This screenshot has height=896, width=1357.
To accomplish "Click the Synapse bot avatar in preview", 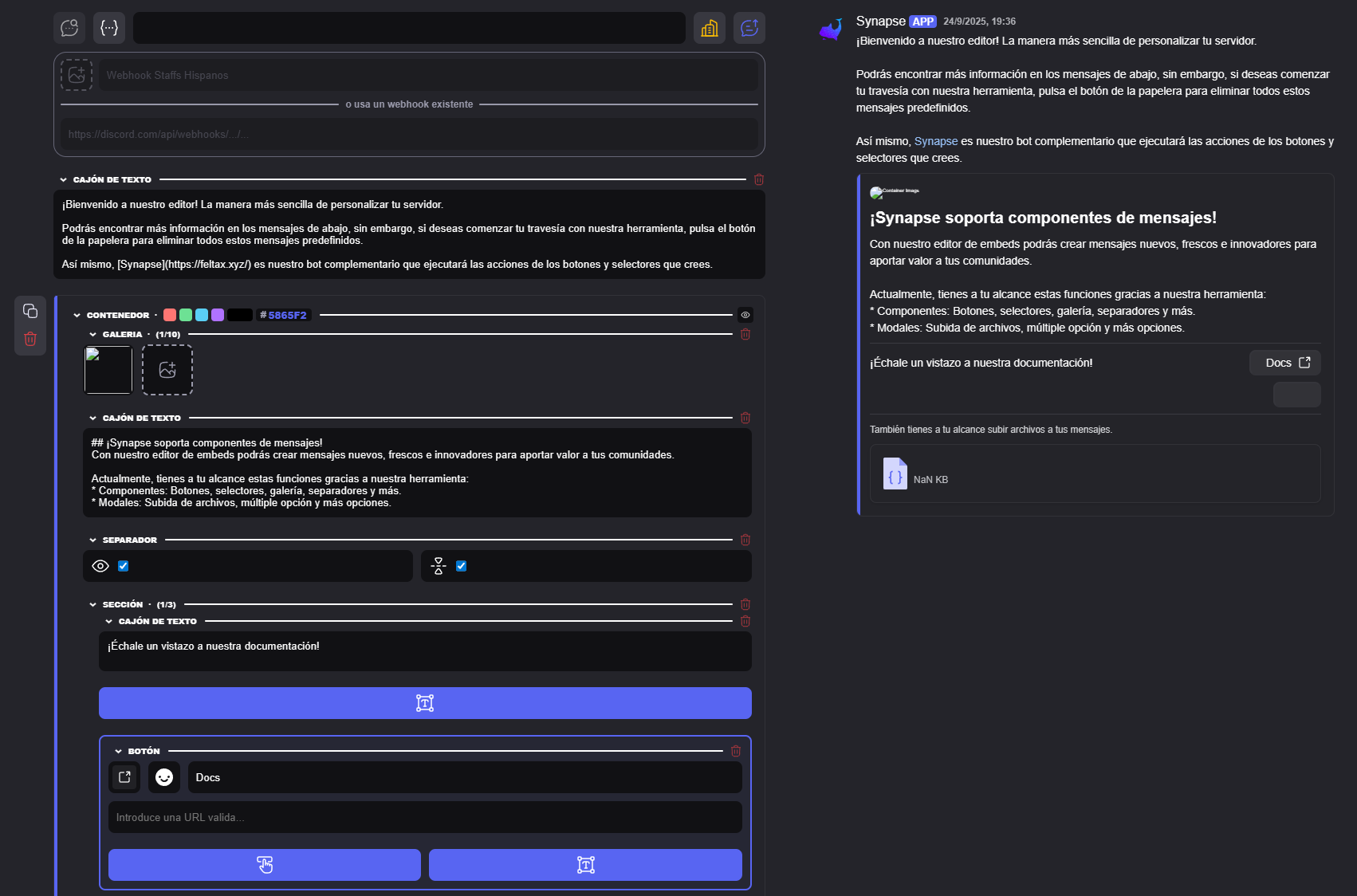I will [831, 29].
